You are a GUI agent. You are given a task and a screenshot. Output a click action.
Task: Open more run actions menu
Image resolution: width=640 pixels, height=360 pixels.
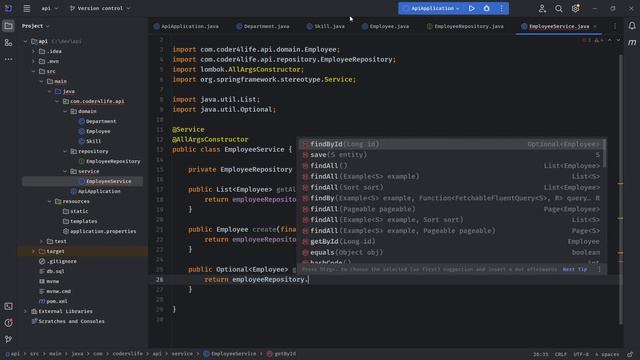(x=502, y=8)
